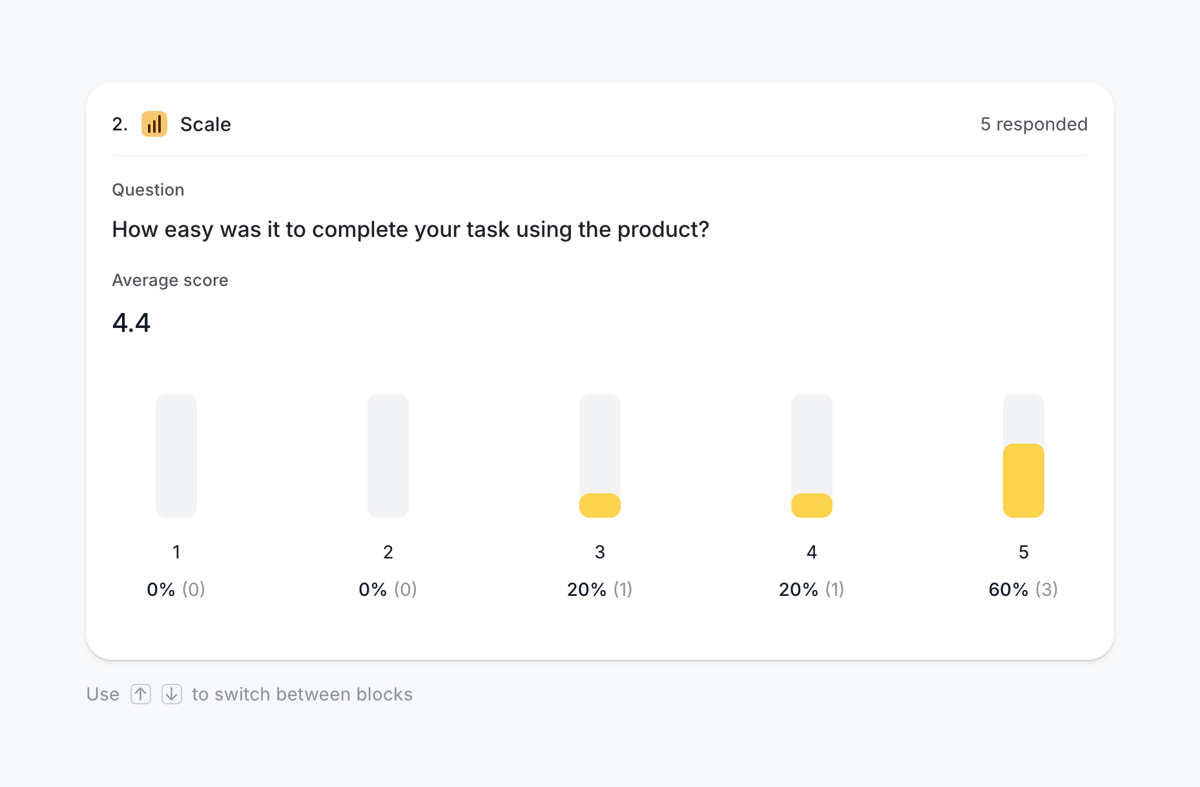Click the 60% (3) result label
1200x787 pixels.
point(1022,589)
